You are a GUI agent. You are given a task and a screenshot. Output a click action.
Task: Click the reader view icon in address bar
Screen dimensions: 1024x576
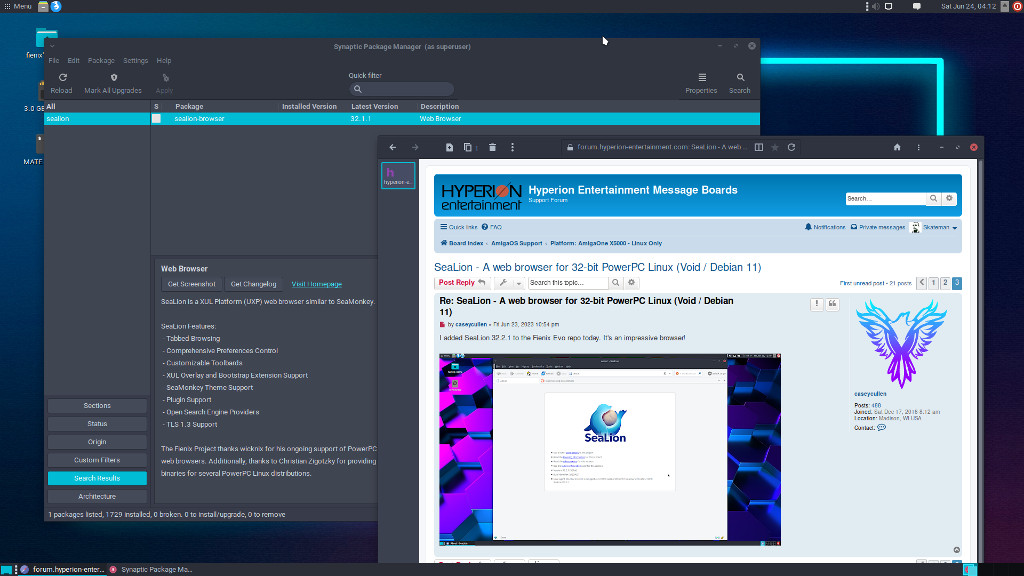[759, 148]
